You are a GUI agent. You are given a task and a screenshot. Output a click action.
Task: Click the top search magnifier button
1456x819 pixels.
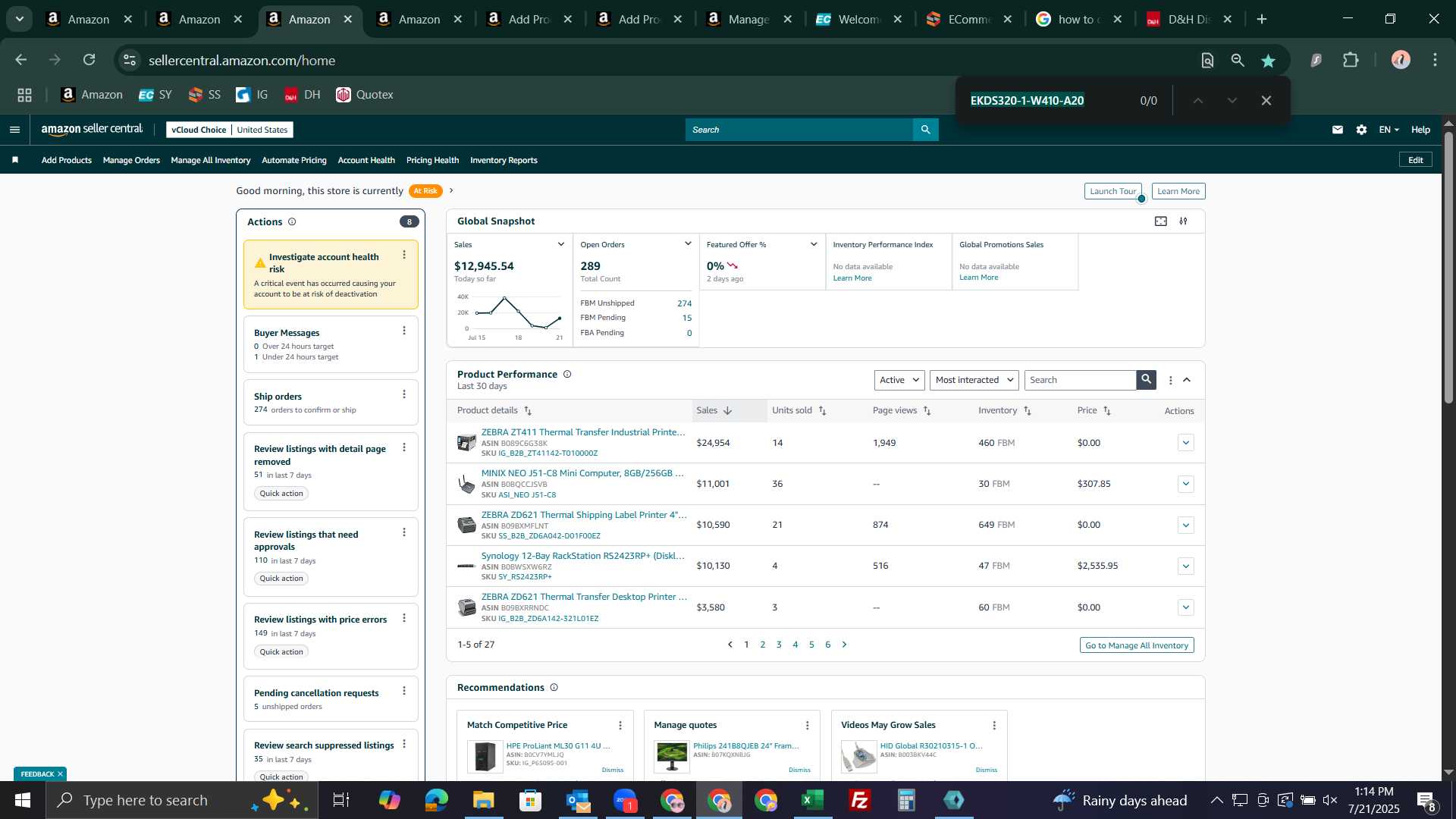pos(926,130)
